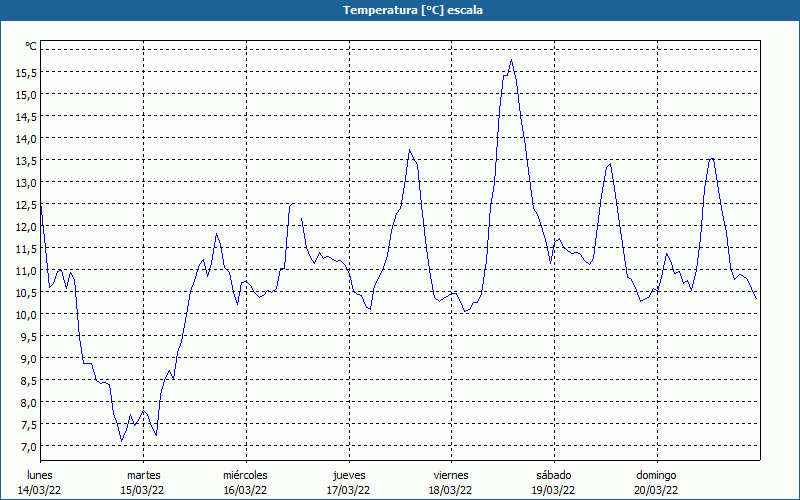Screen dimensions: 800x500
Task: Click the 13,0 axis label
Action: tap(26, 183)
